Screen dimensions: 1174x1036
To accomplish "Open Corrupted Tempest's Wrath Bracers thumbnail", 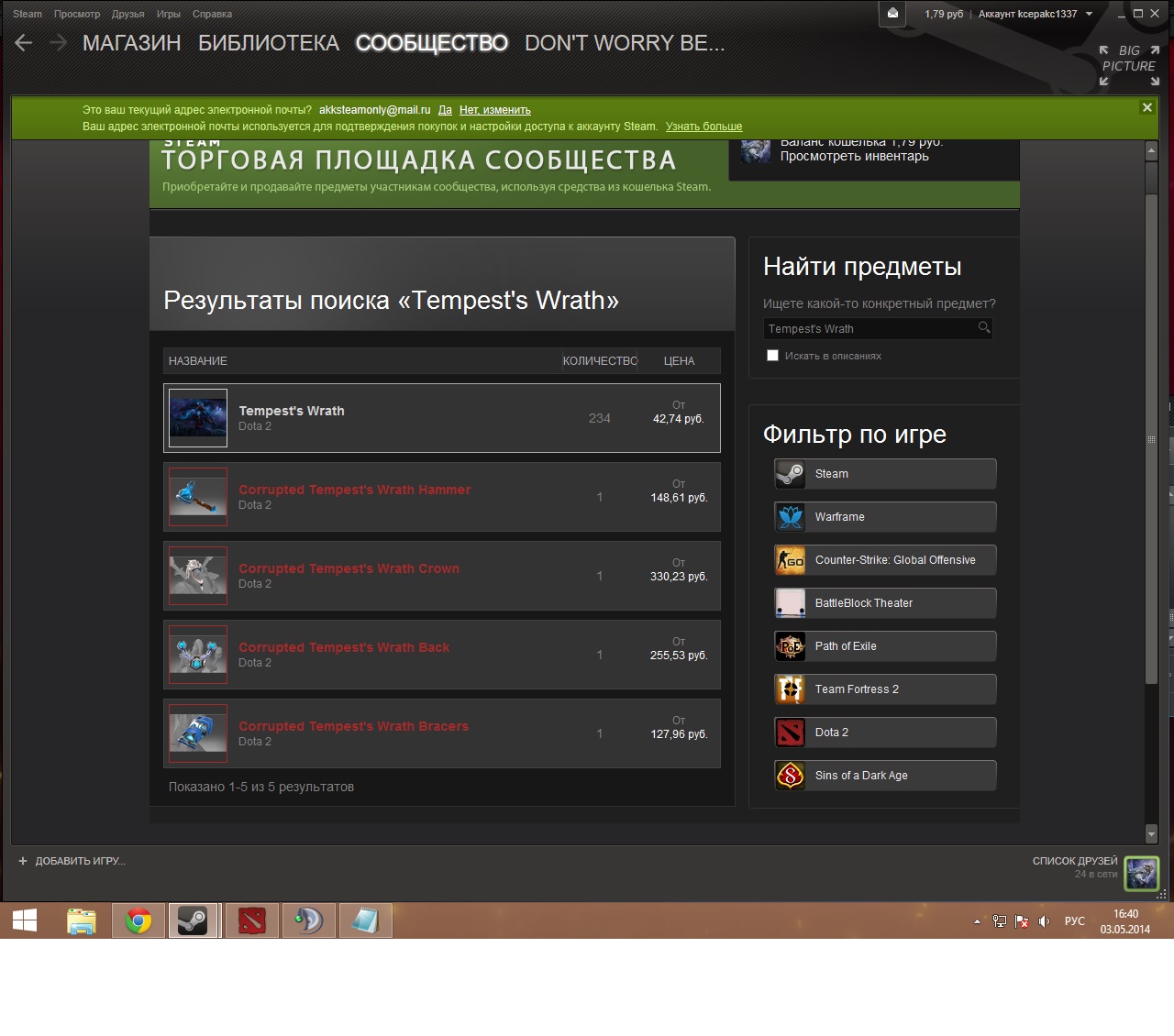I will click(198, 733).
